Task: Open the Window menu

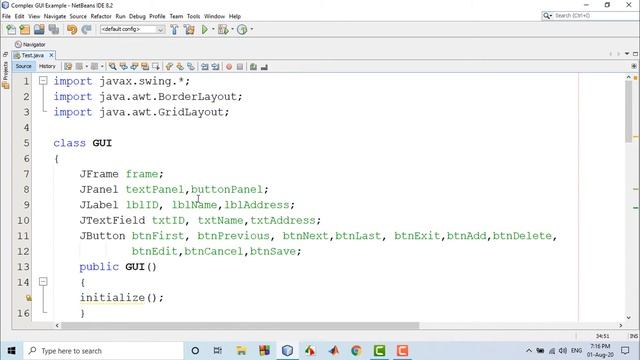Action: pyautogui.click(x=214, y=16)
